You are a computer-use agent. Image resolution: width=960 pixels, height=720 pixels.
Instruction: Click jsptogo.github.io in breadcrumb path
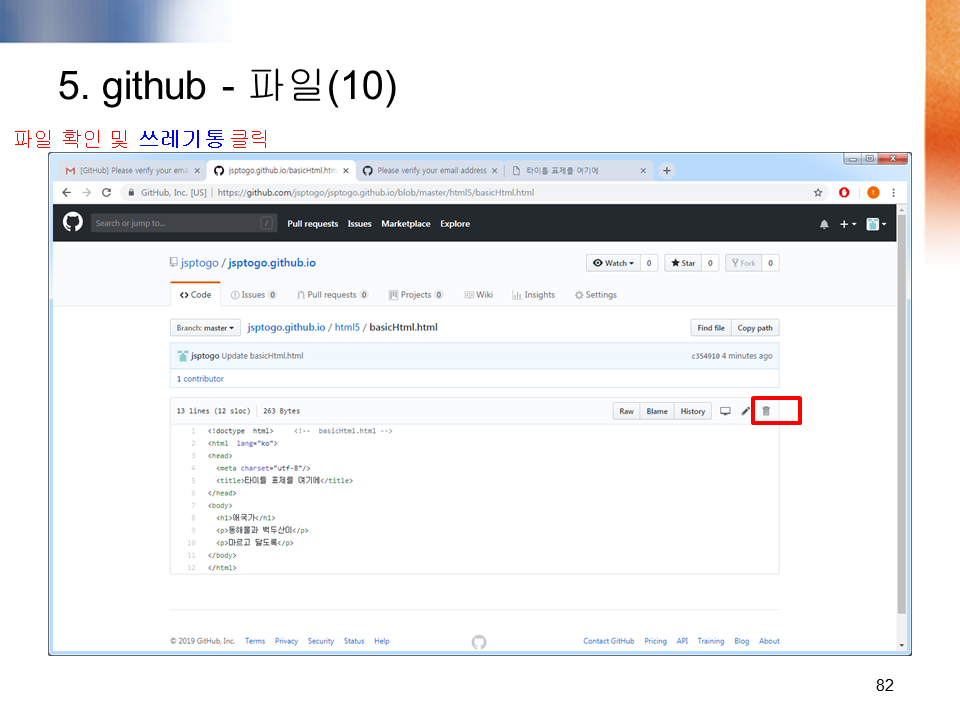pos(286,327)
